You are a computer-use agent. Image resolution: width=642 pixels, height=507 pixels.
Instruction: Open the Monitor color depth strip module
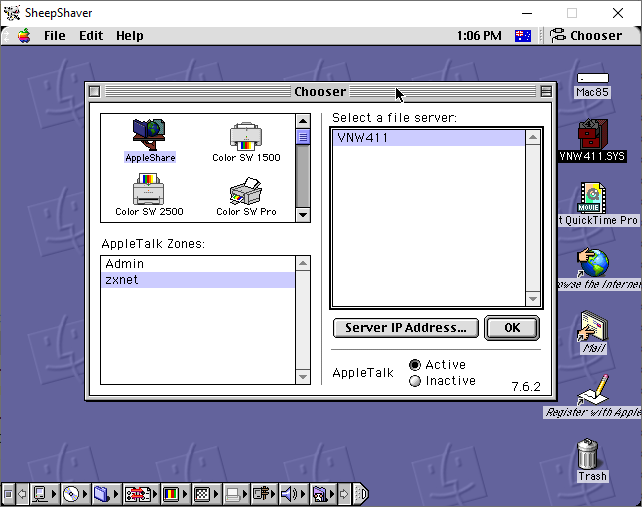coord(175,494)
